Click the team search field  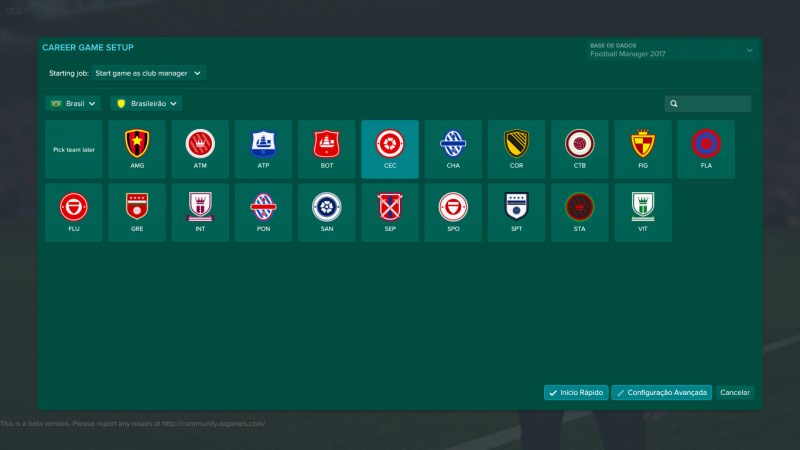pyautogui.click(x=708, y=104)
